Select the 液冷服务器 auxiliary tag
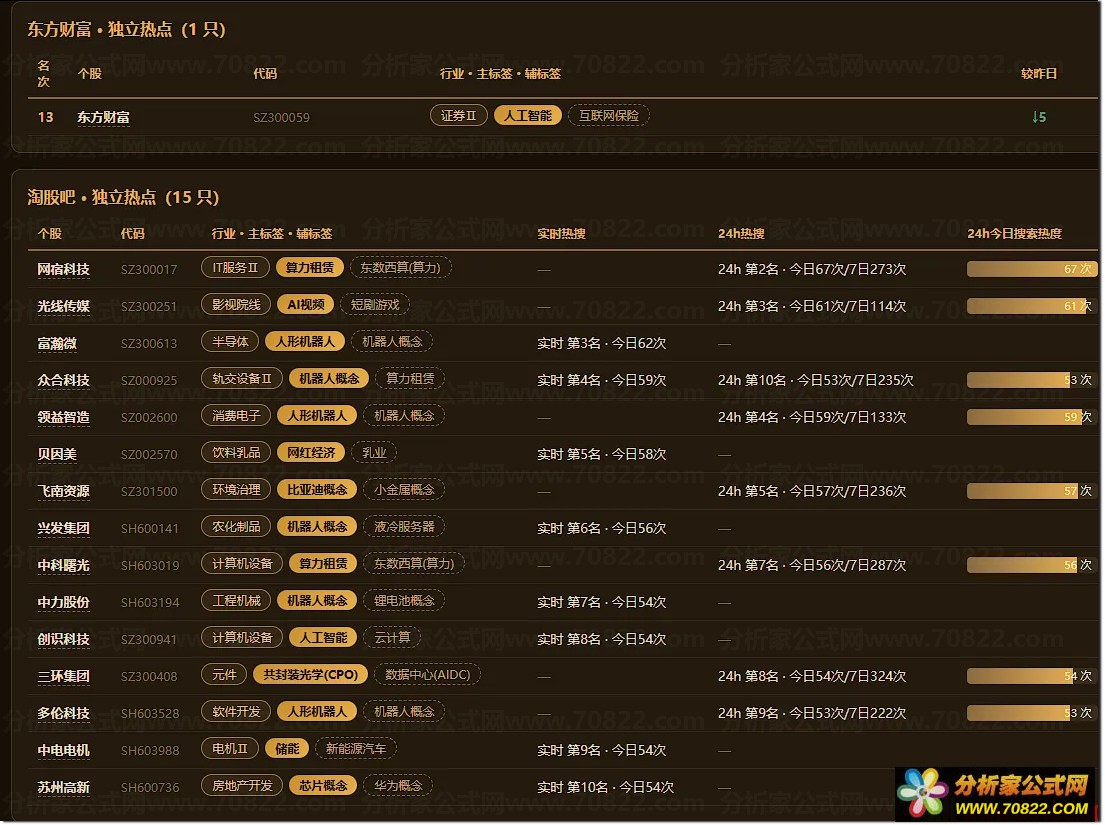The width and height of the screenshot is (1105, 825). tap(404, 526)
